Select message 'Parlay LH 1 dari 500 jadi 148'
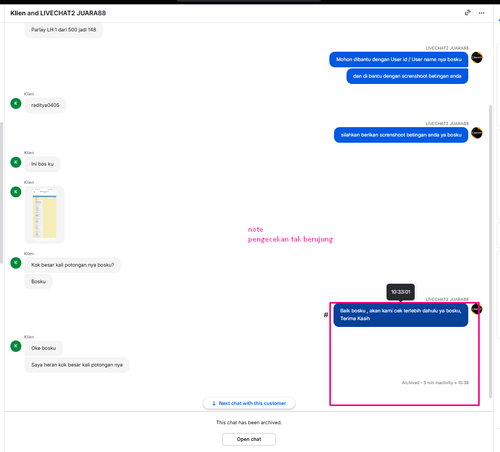Viewport: 500px width, 452px height. (64, 30)
